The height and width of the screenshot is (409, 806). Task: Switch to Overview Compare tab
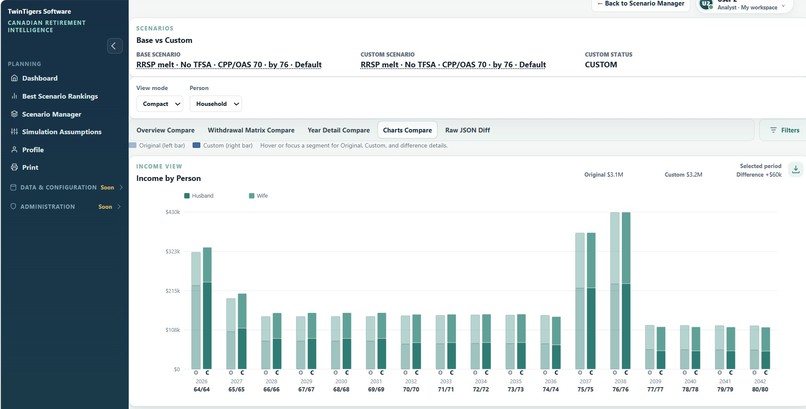(x=166, y=130)
